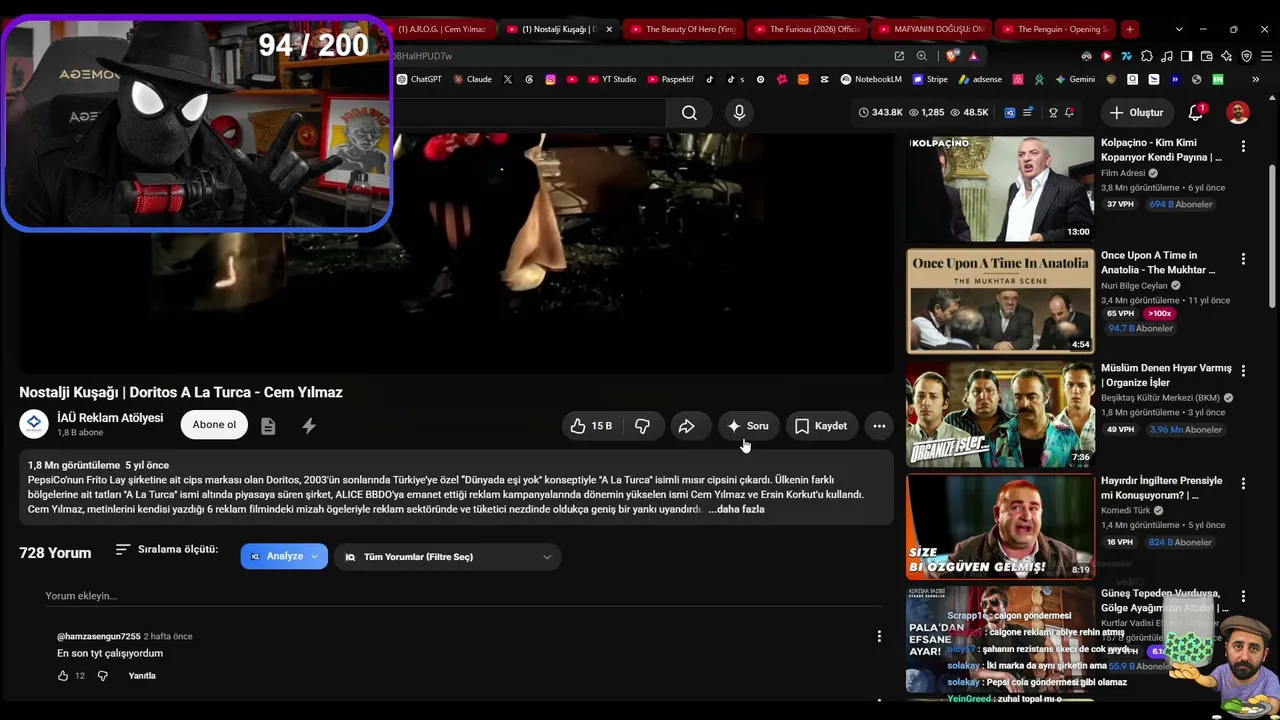Start voice search with the microphone icon
1280x720 pixels.
739,113
